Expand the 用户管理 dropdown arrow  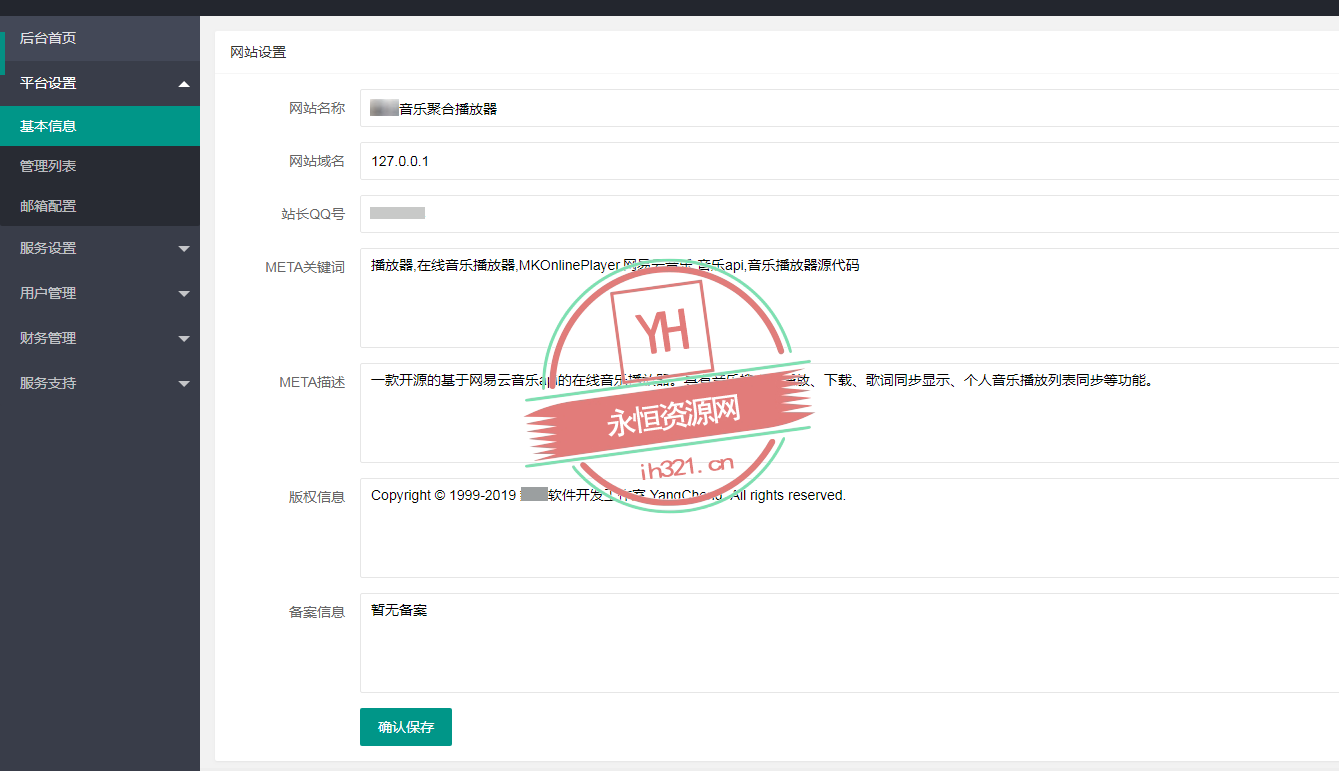pyautogui.click(x=183, y=294)
